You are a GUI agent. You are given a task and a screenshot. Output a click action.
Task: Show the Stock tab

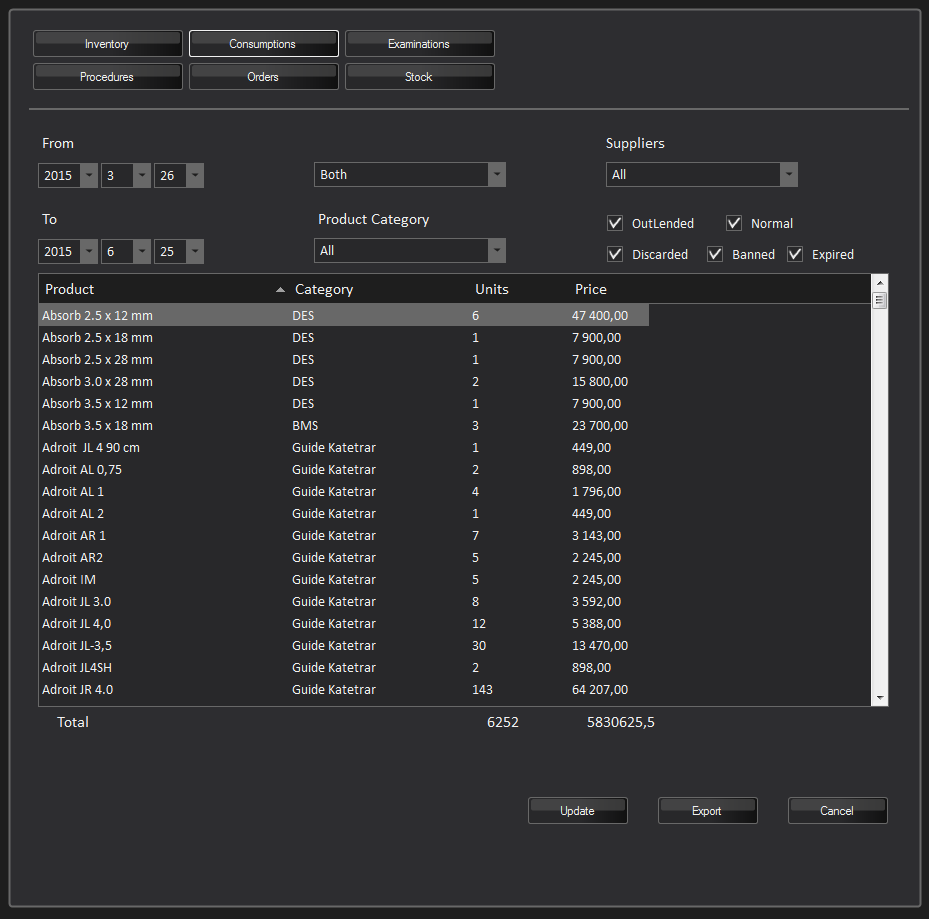coord(419,77)
